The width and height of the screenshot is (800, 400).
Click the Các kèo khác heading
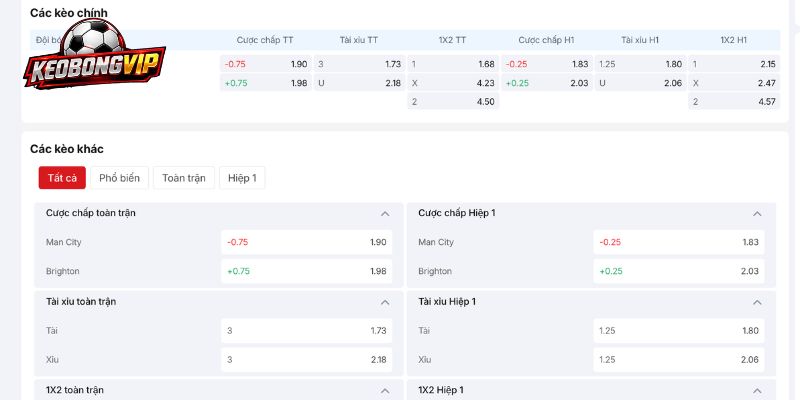pos(67,149)
